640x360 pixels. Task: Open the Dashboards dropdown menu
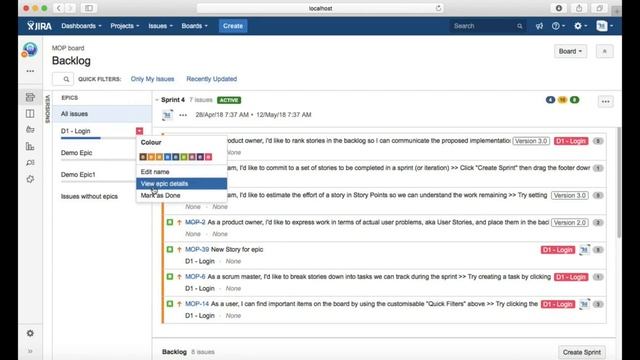[x=81, y=26]
